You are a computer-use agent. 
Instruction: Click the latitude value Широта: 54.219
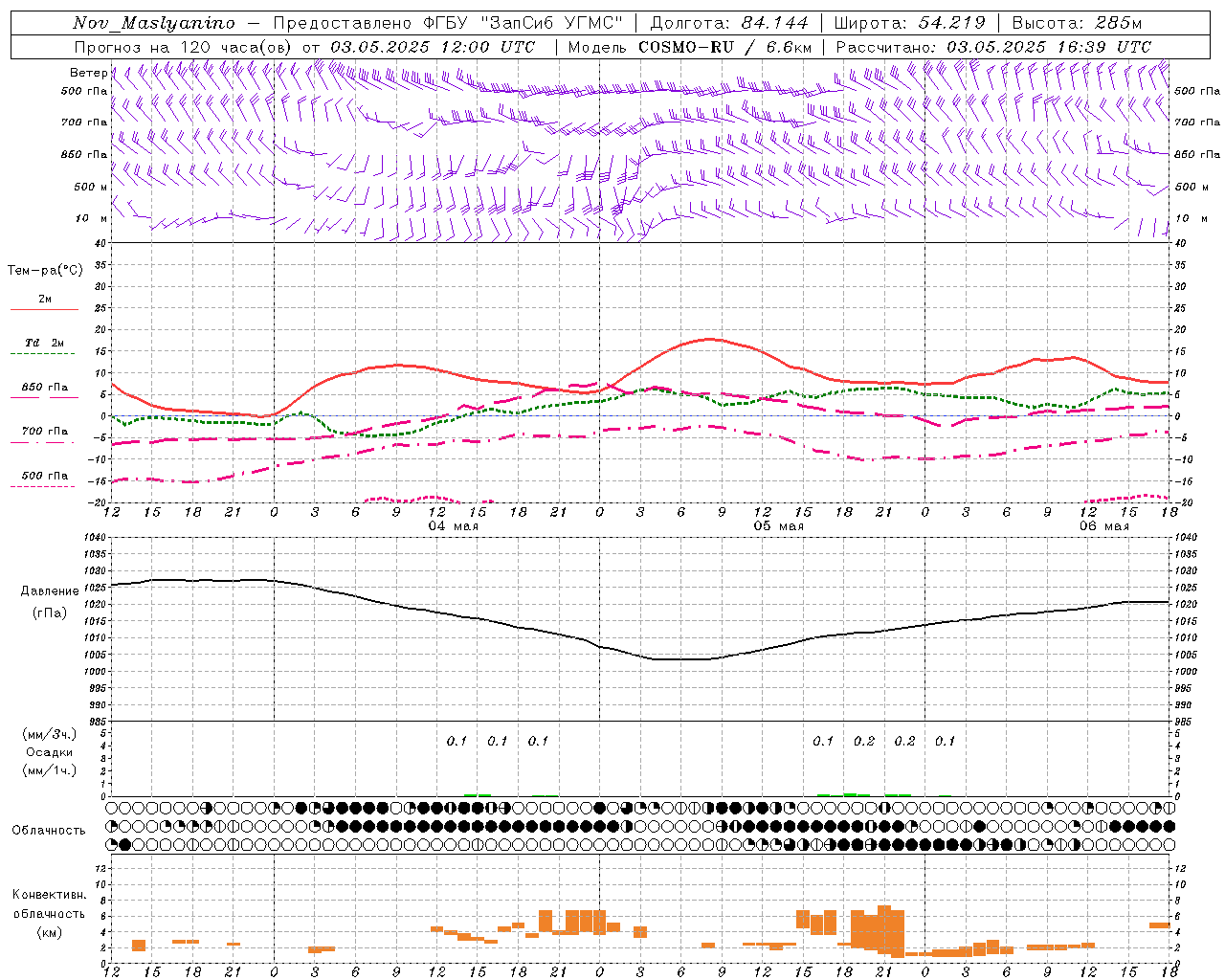[909, 23]
